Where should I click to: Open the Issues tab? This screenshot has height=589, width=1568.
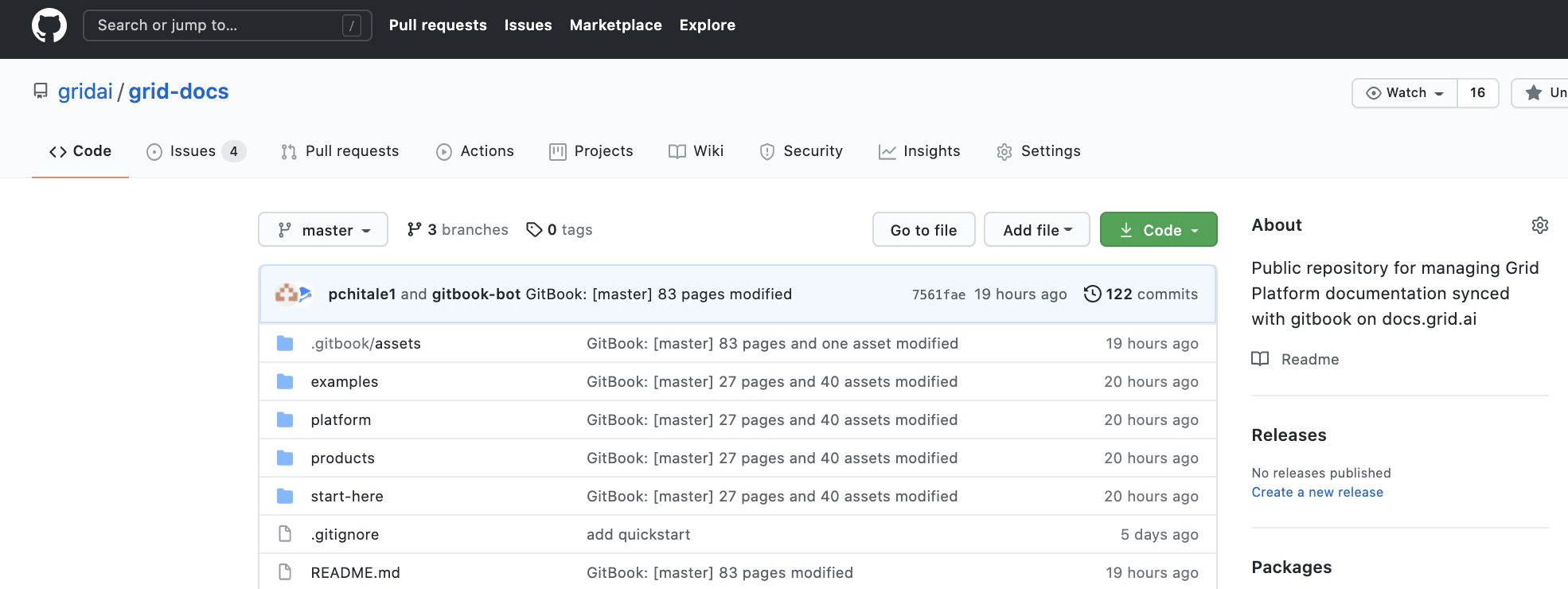coord(196,151)
